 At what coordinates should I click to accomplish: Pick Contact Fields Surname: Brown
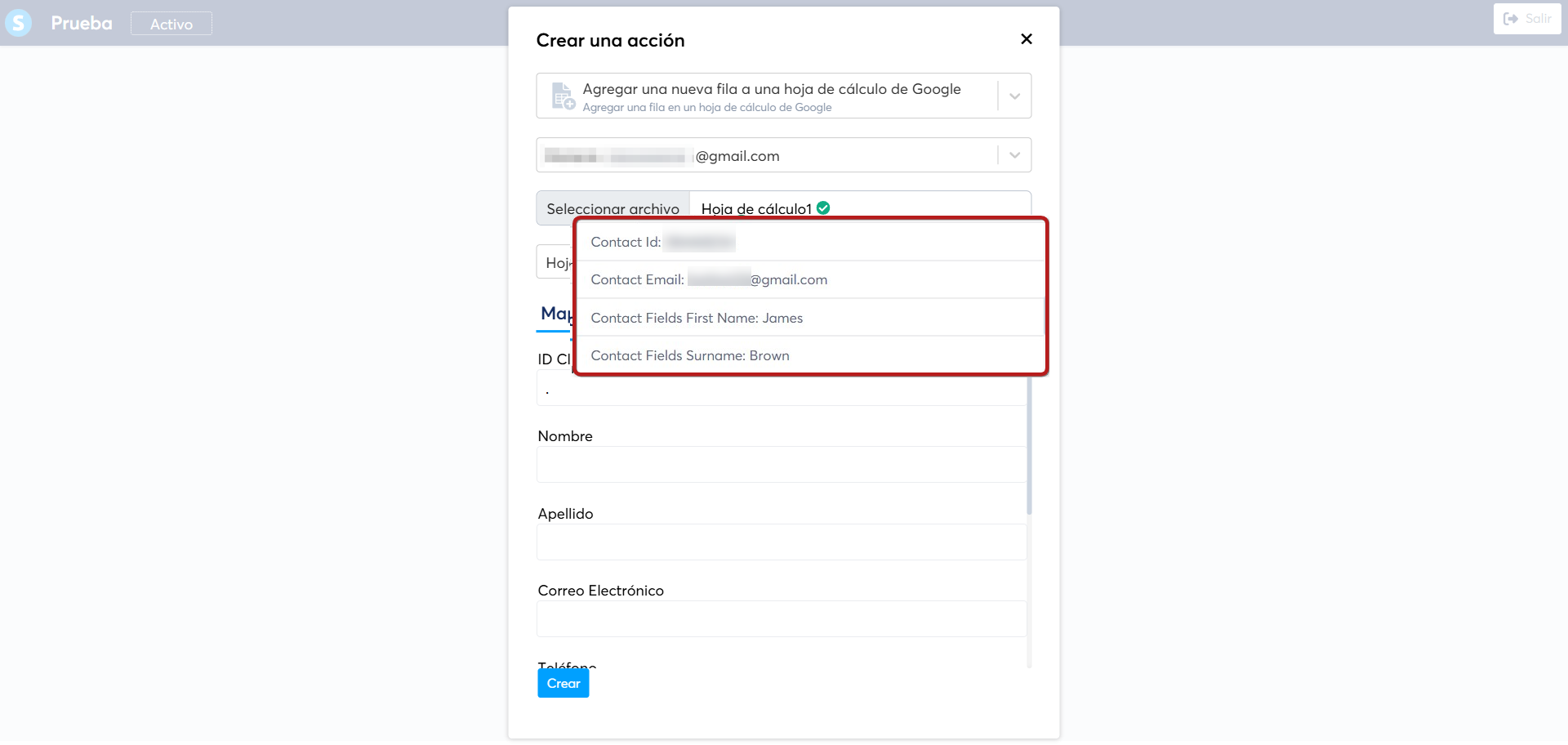click(x=810, y=355)
